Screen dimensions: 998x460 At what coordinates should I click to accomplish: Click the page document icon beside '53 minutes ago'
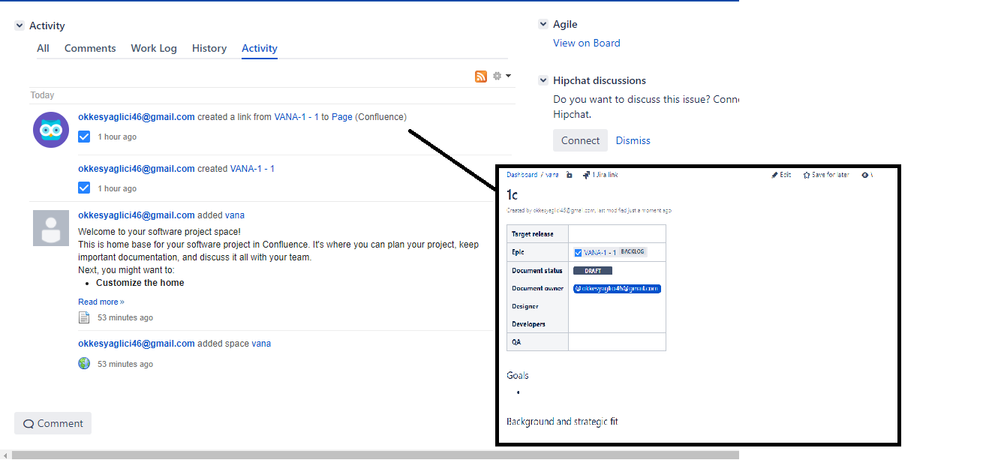[x=84, y=317]
